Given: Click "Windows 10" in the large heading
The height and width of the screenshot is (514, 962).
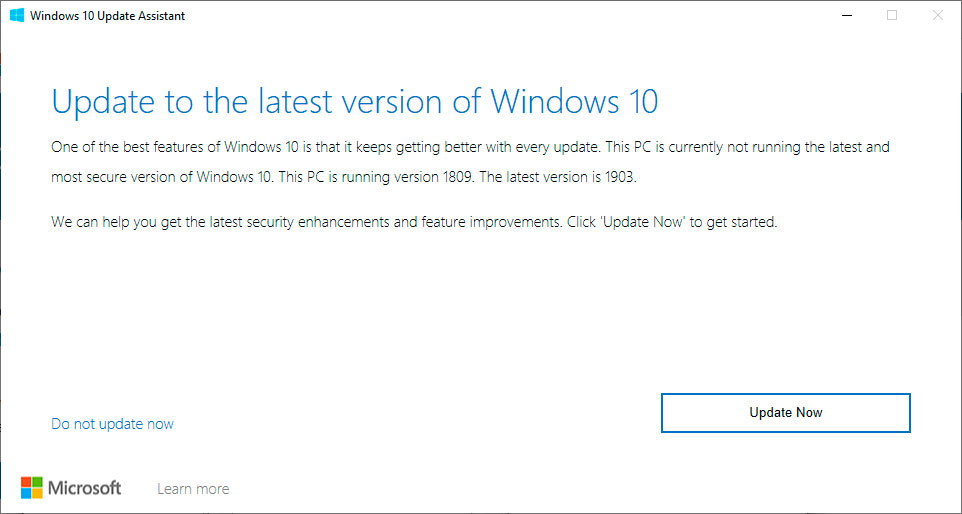Looking at the screenshot, I should [574, 102].
